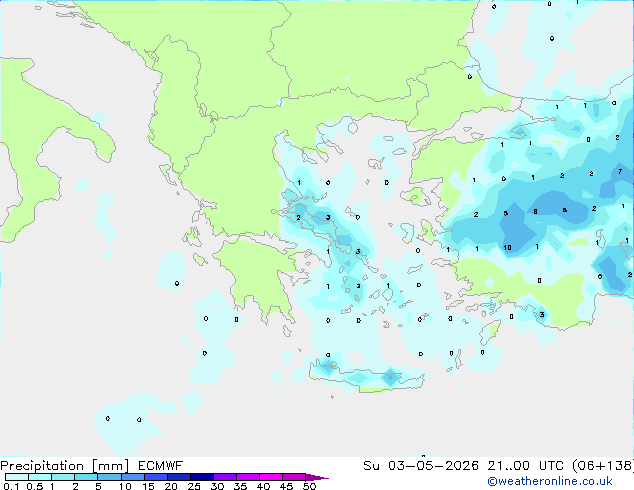Pick the 15–20 mm blue legend swatch
634x490 pixels.
click(x=155, y=477)
